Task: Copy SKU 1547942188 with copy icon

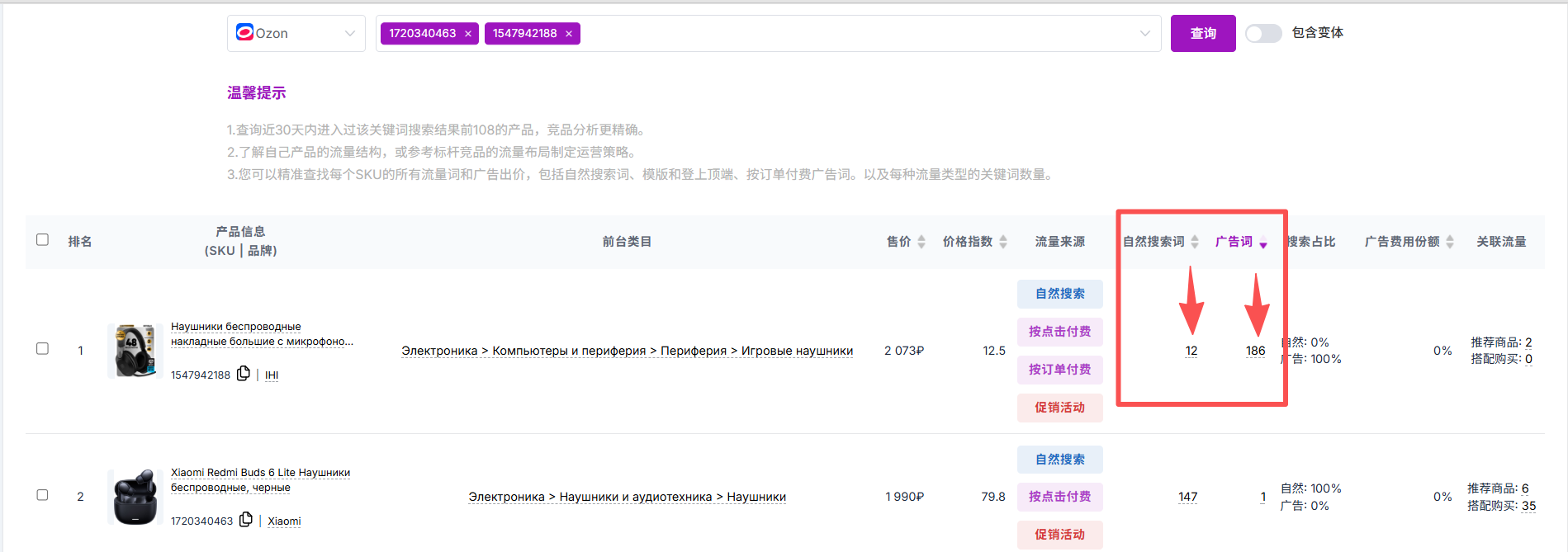Action: click(x=243, y=374)
